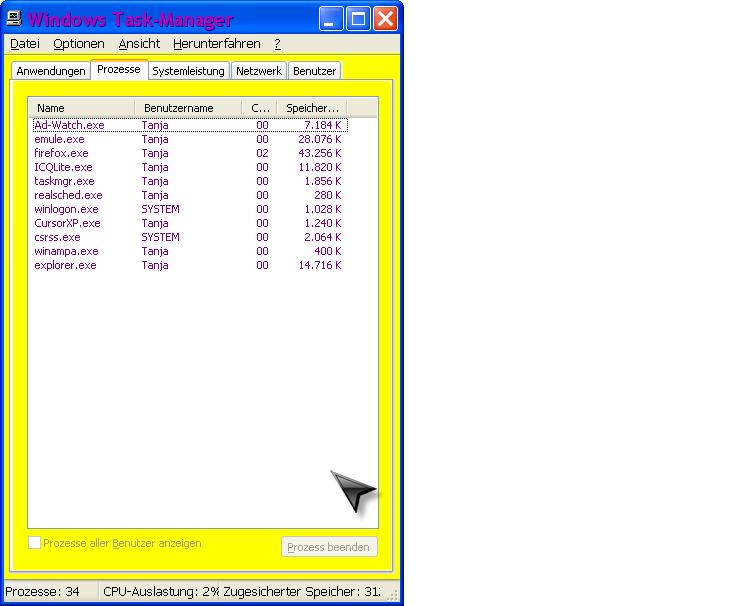Open the Herunterfahren menu
This screenshot has height=606, width=756.
point(216,44)
